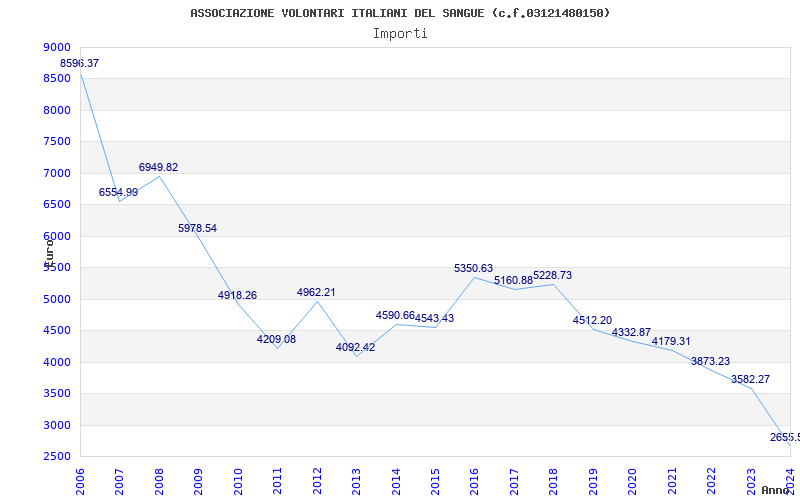This screenshot has width=800, height=500.
Task: Click the 8596.37 data point label
Action: click(x=80, y=64)
